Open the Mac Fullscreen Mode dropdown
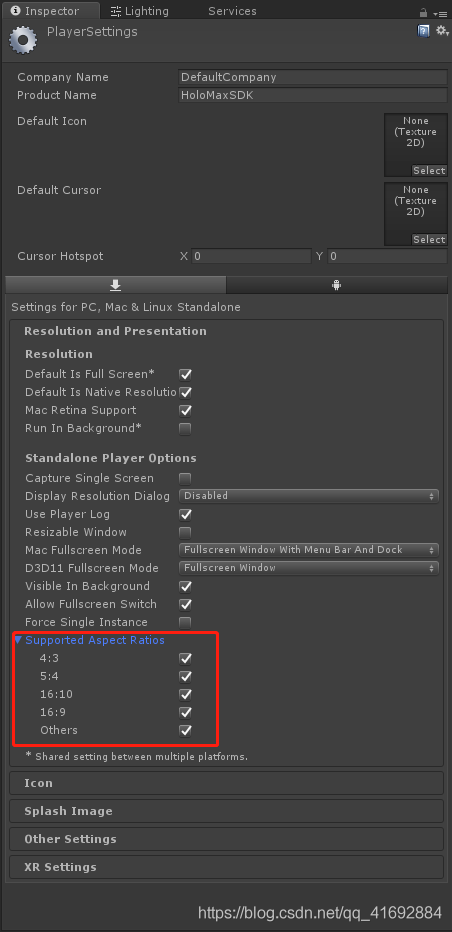Screen dimensions: 452x932 pos(309,550)
